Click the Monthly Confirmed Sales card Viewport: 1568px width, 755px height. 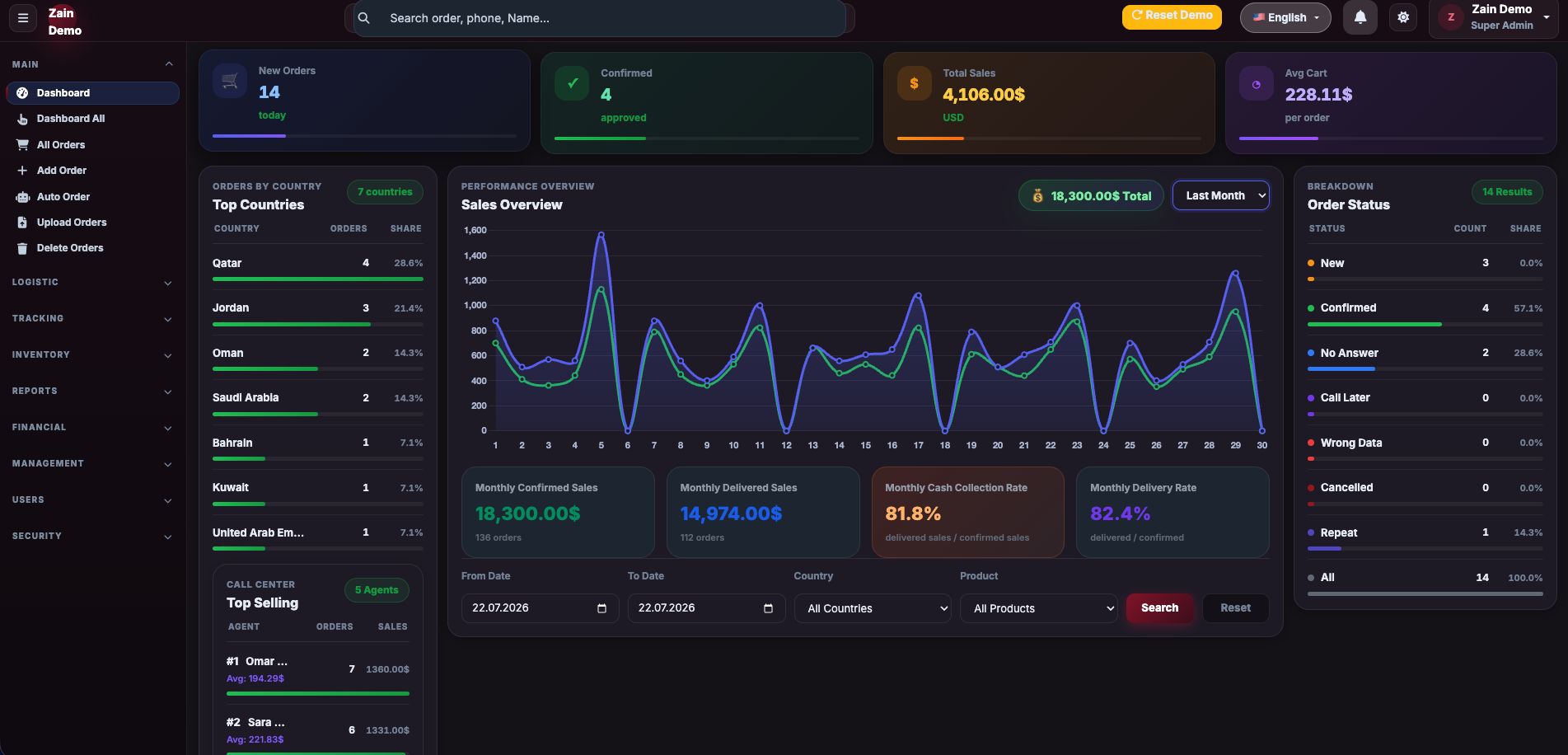tap(558, 513)
